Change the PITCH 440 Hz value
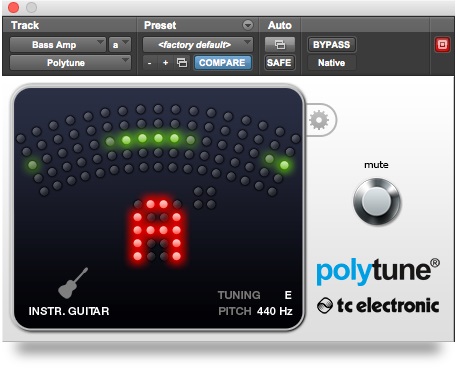458x371 pixels. click(275, 311)
